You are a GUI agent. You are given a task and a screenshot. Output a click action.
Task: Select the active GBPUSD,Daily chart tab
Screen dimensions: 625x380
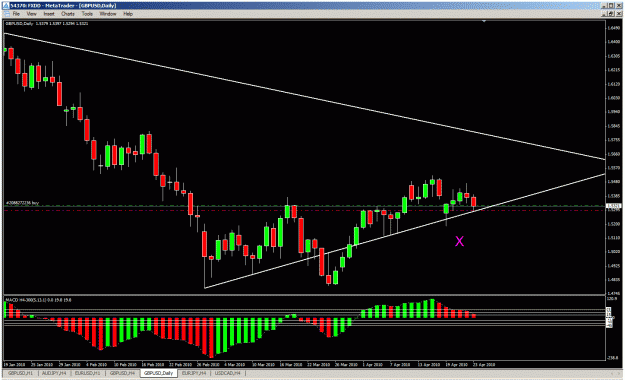[x=159, y=373]
